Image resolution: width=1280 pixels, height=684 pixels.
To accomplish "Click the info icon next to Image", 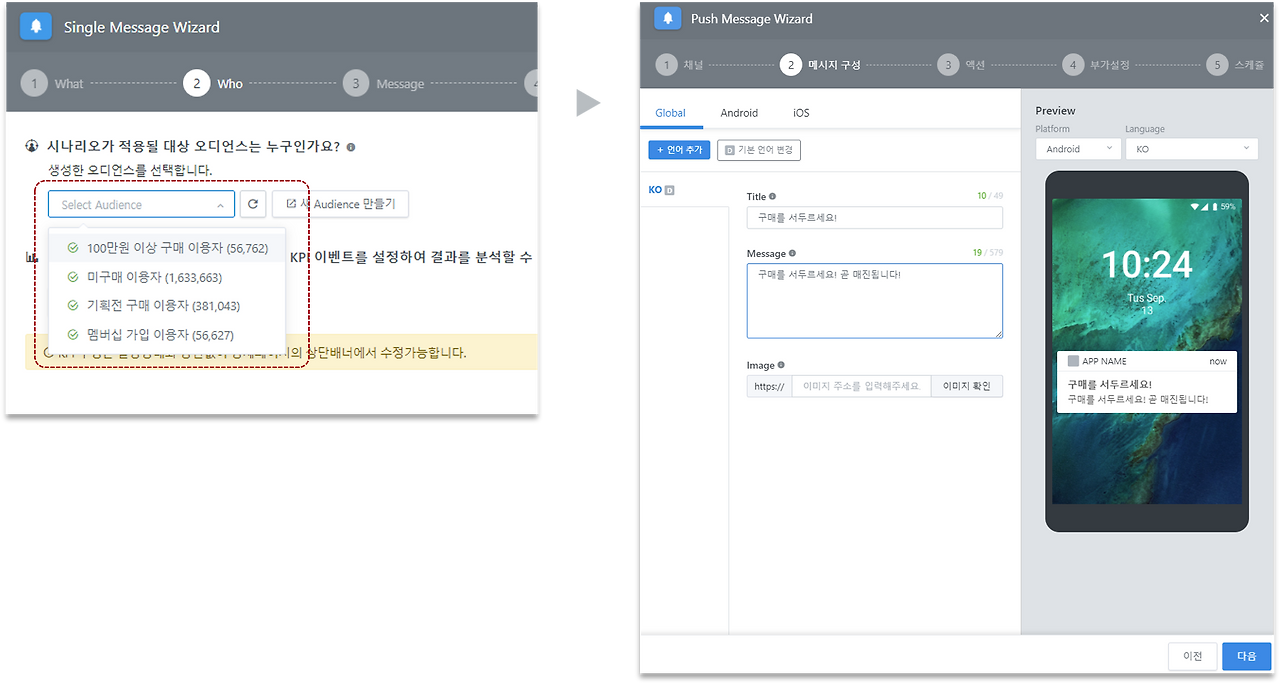I will [x=781, y=366].
